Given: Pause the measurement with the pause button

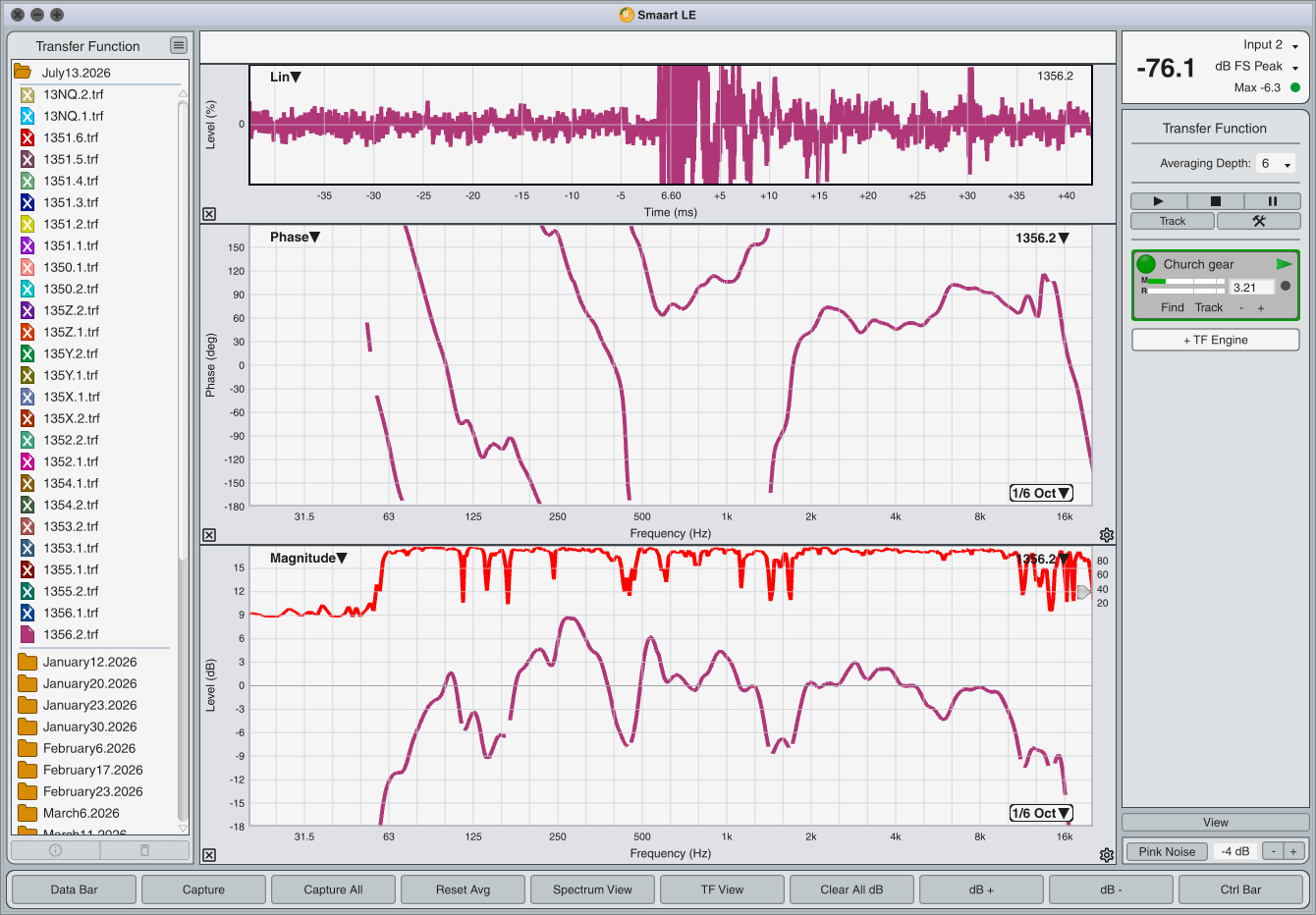Looking at the screenshot, I should tap(1272, 201).
